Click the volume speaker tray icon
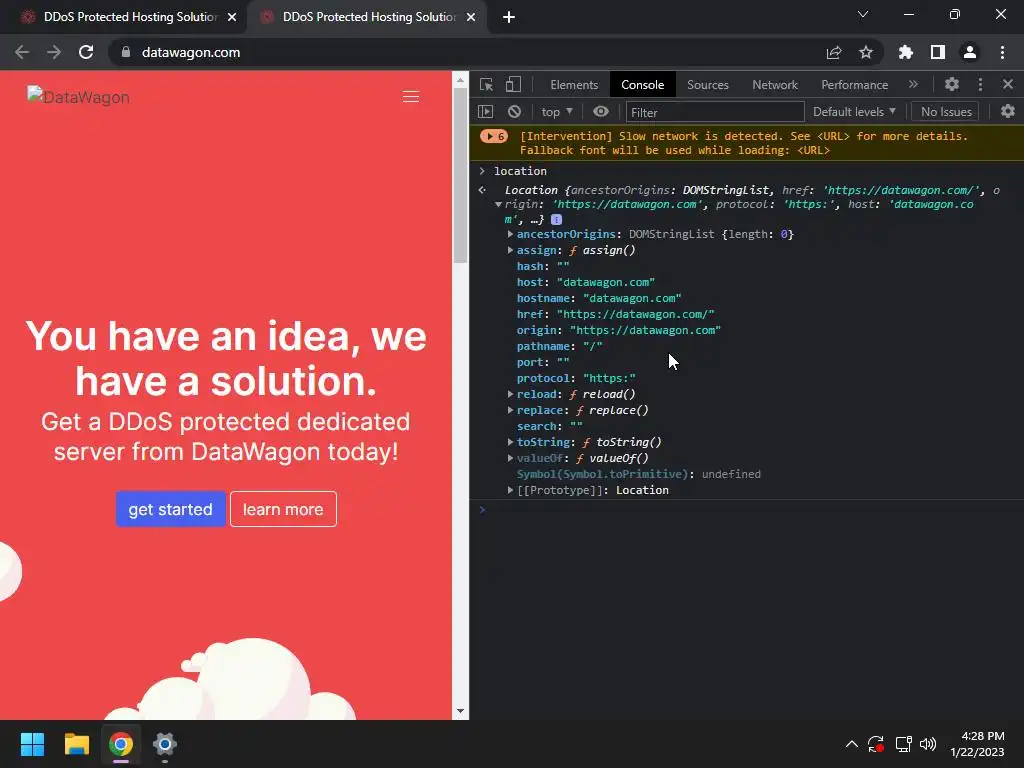 (927, 744)
